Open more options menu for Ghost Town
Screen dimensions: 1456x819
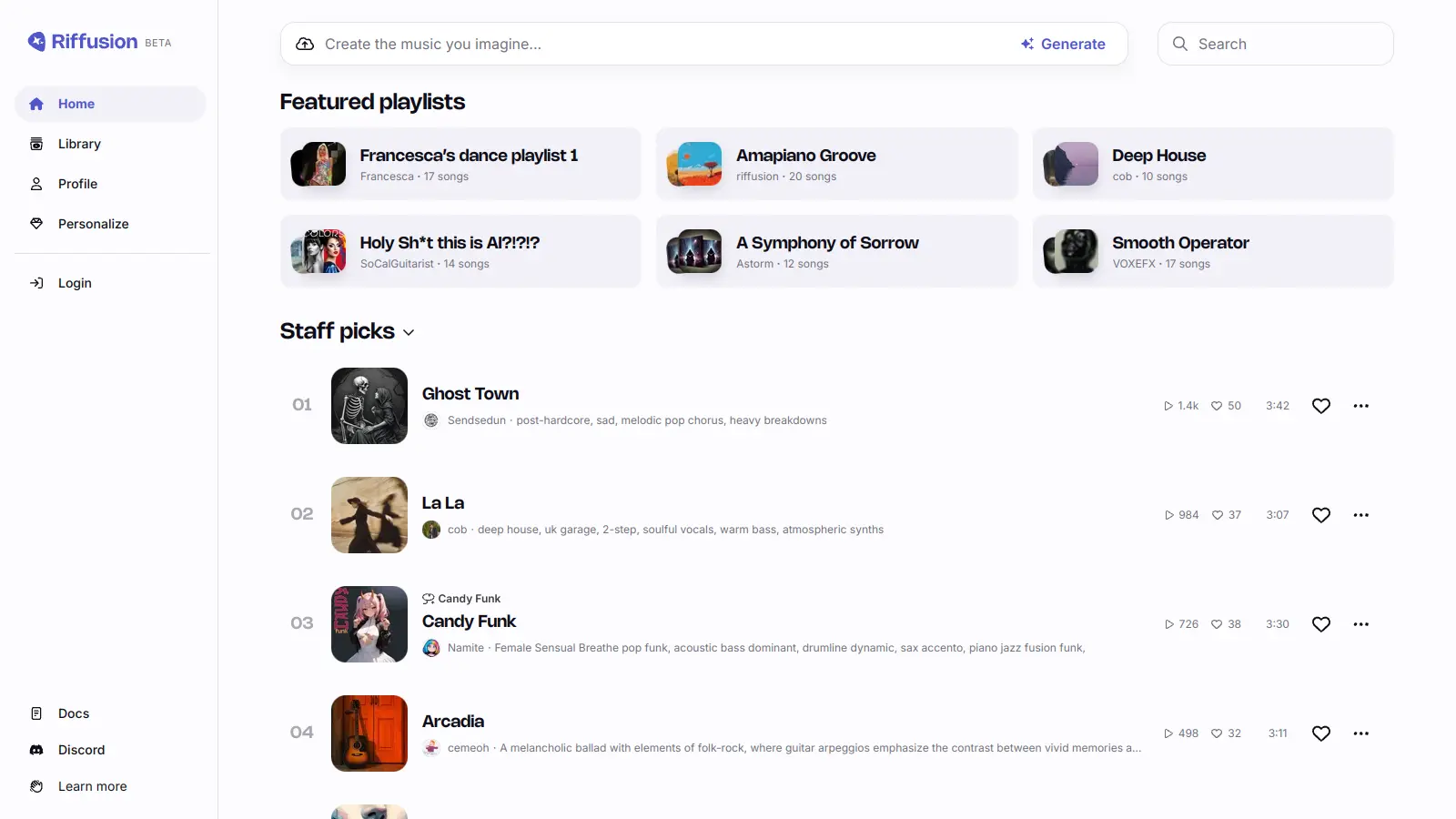pos(1360,406)
